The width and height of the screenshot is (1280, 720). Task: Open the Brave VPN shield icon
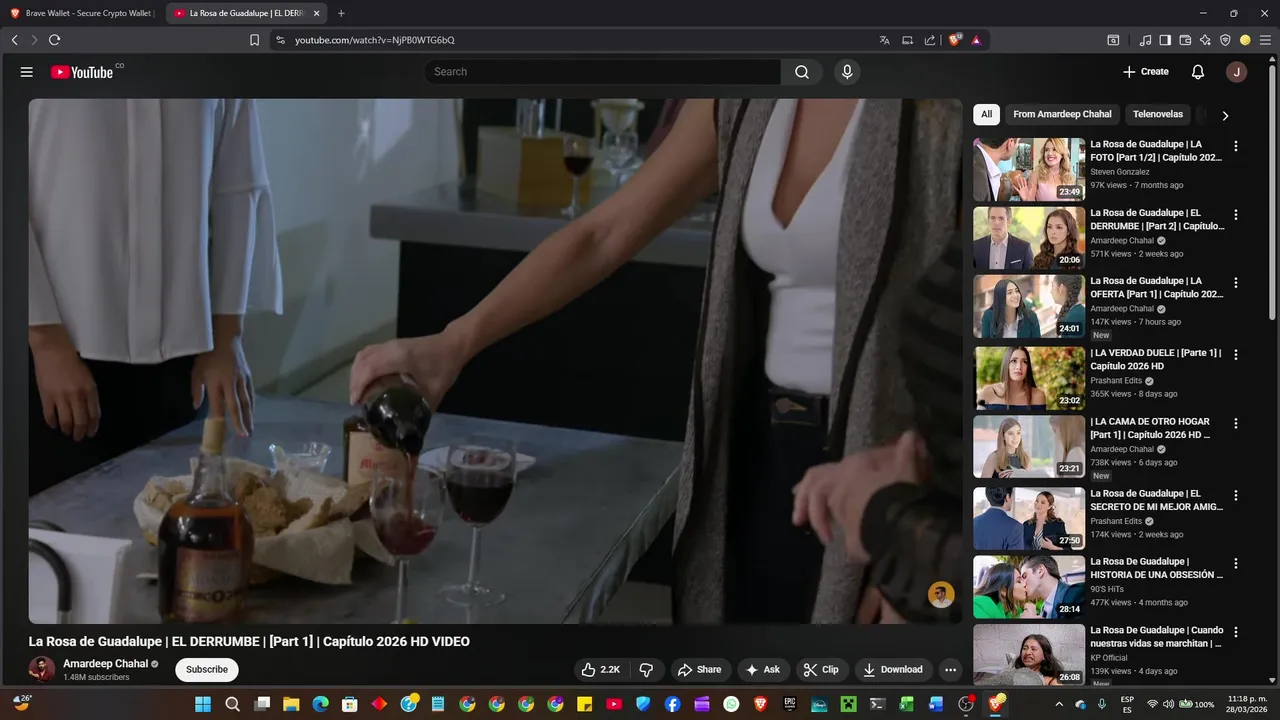(1225, 40)
